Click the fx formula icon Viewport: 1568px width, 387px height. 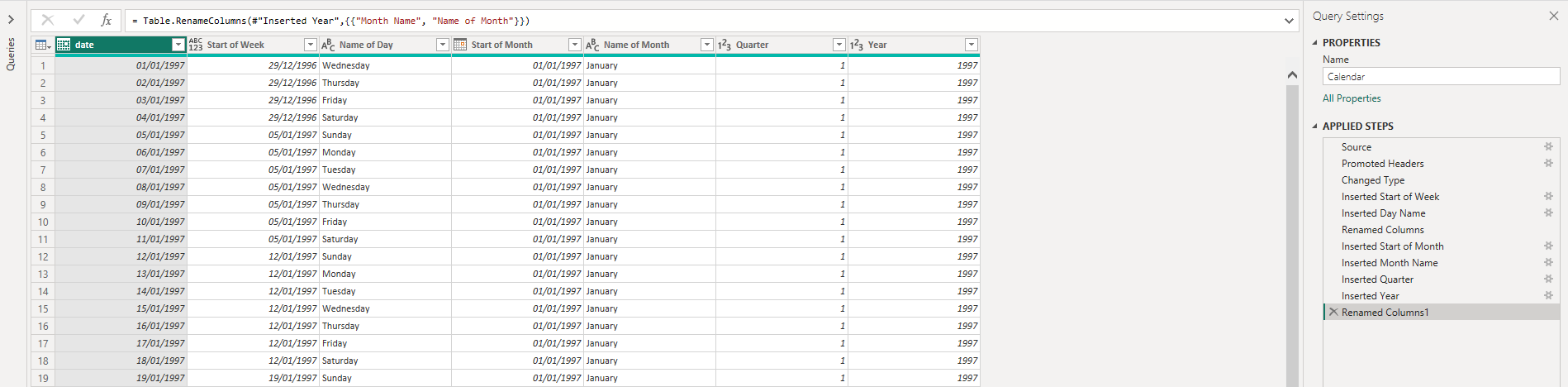pos(106,20)
